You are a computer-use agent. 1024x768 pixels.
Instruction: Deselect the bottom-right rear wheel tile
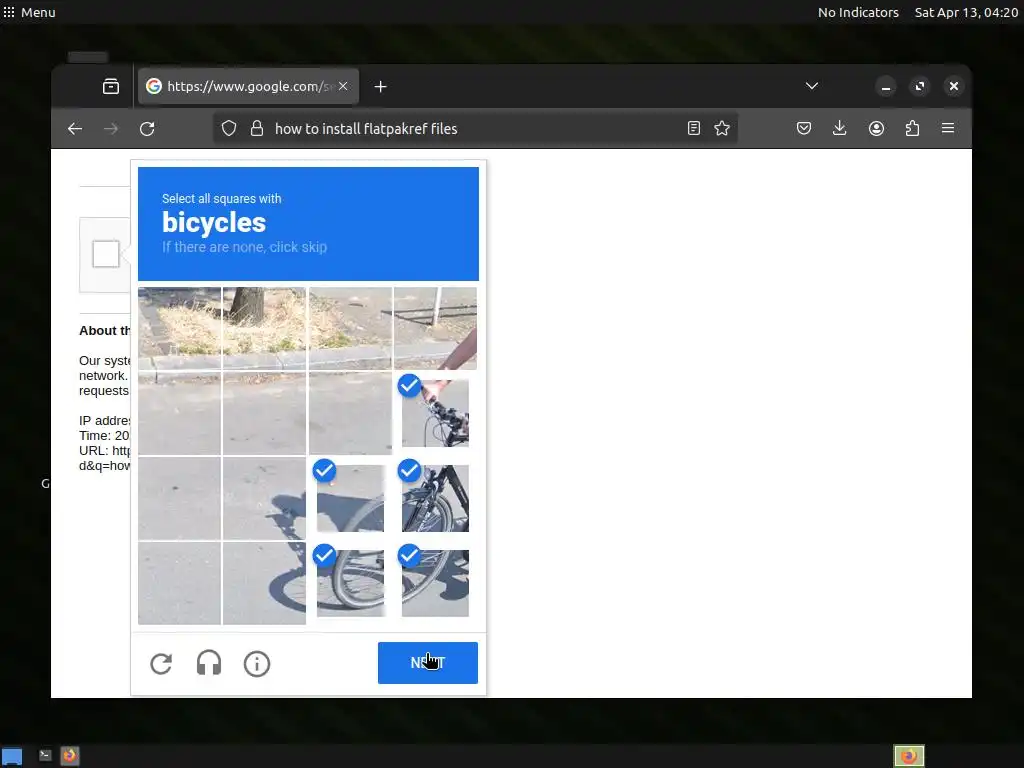pyautogui.click(x=435, y=583)
